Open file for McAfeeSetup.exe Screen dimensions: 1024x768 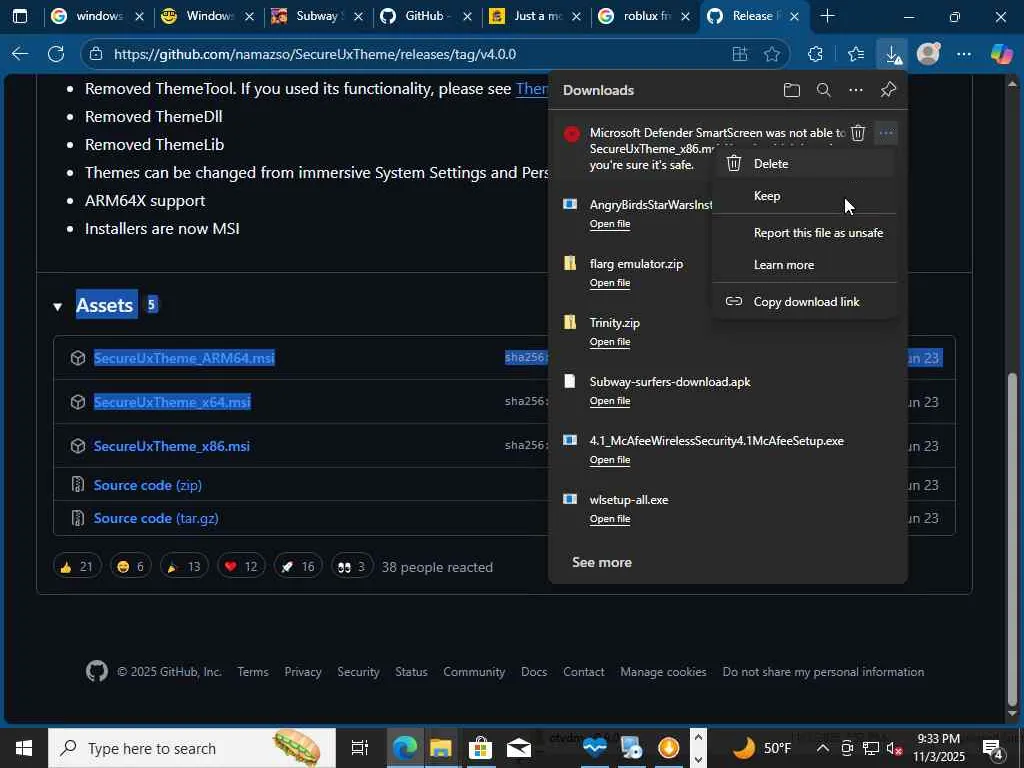[610, 460]
